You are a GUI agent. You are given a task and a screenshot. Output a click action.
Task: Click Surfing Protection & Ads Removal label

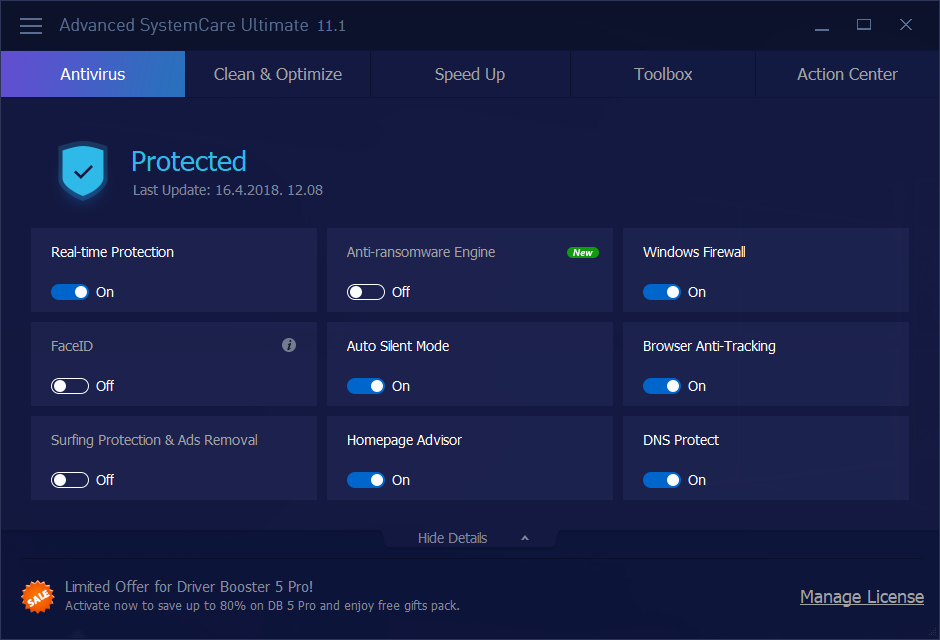click(155, 440)
